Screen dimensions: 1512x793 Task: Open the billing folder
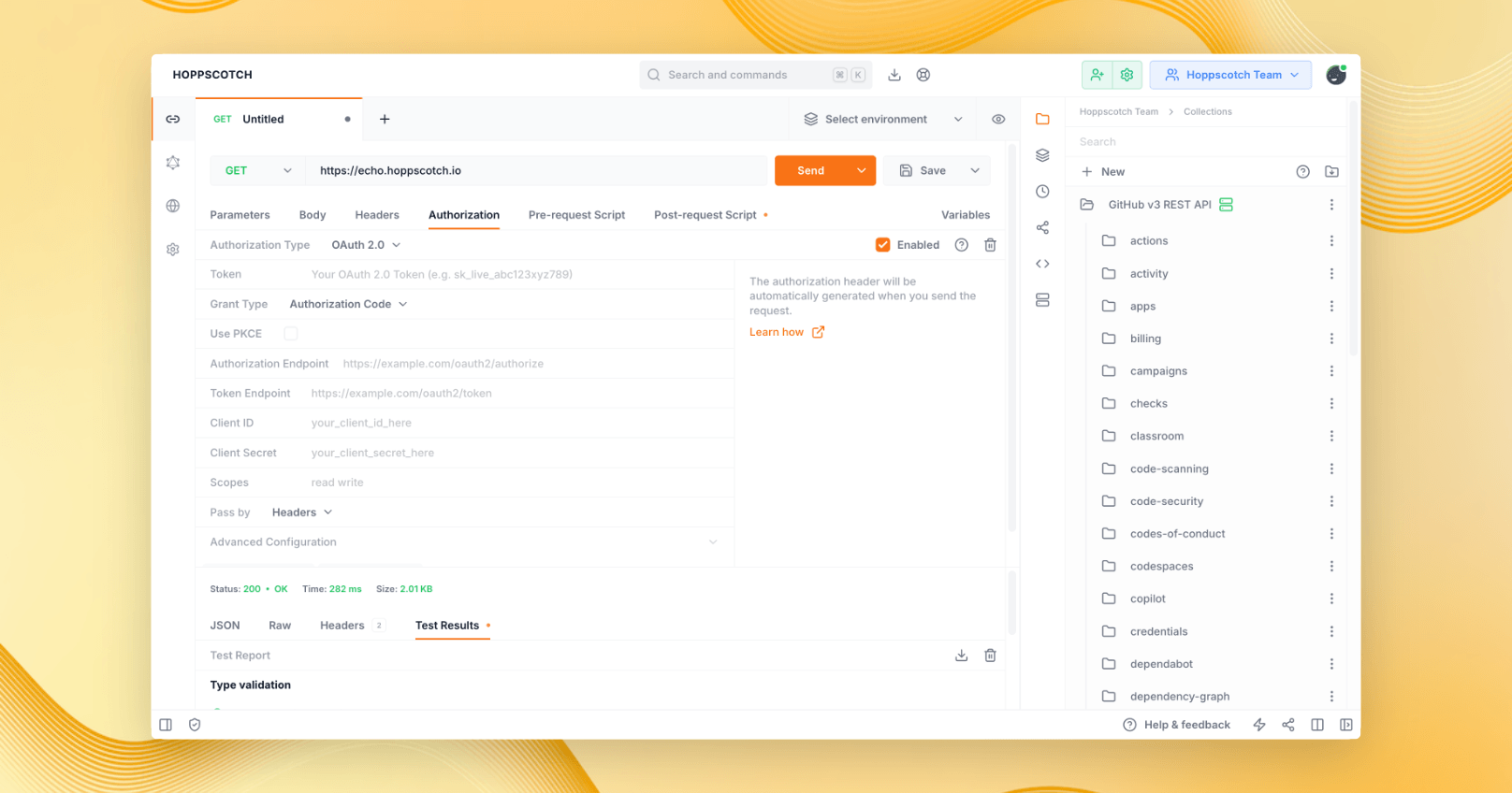1145,339
